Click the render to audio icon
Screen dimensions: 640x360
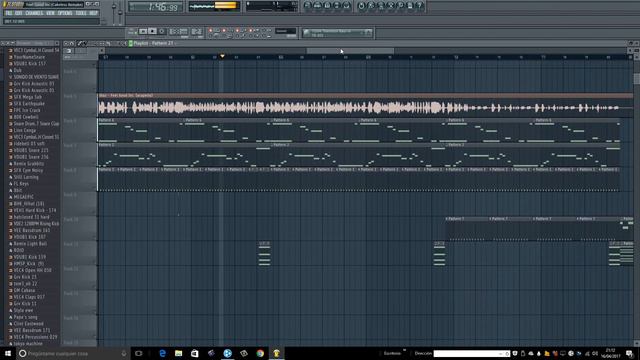pos(381,5)
